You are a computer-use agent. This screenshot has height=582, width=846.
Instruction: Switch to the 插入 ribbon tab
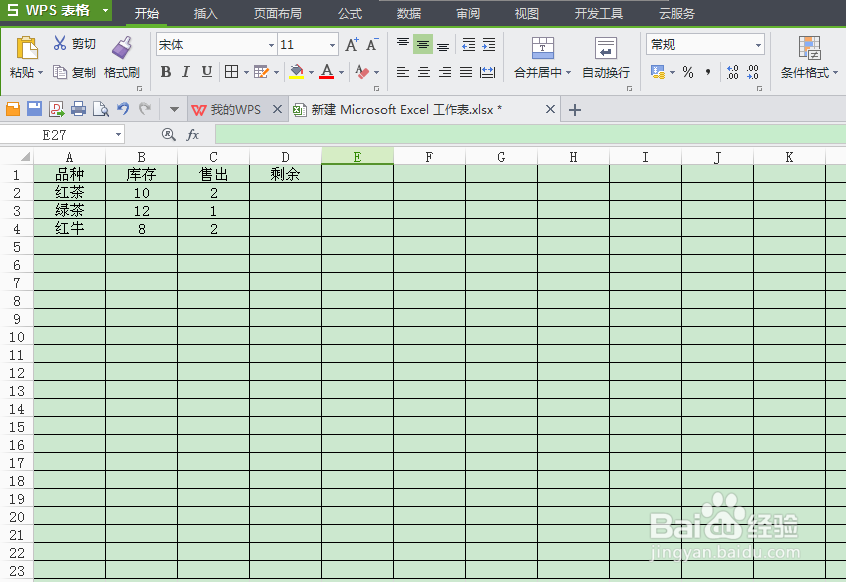[206, 13]
